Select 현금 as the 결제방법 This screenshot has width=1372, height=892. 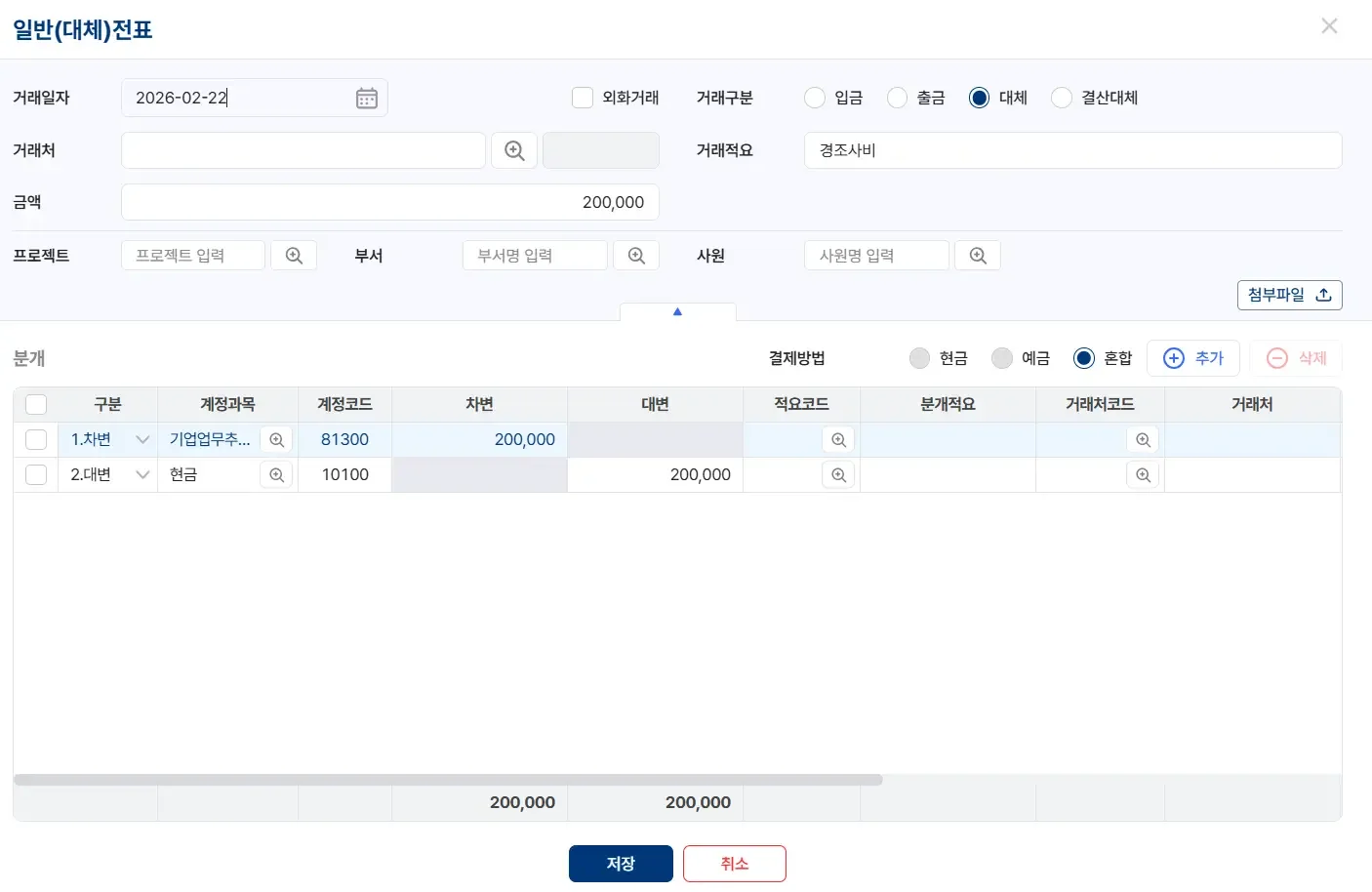(919, 358)
